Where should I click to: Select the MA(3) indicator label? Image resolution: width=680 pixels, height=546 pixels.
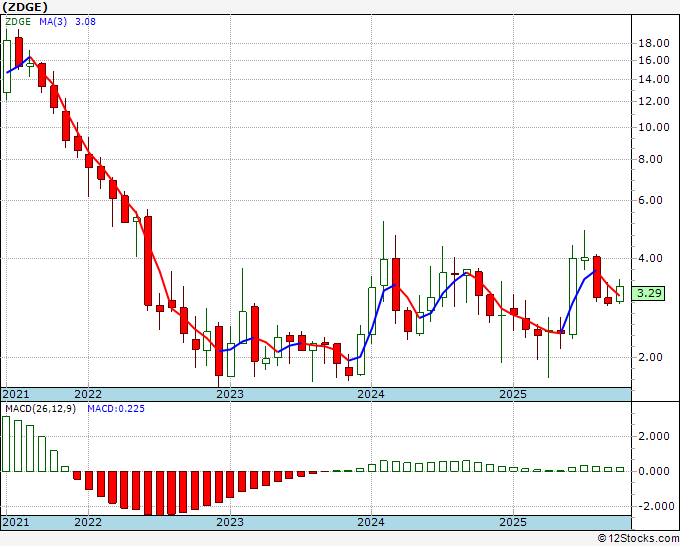point(53,22)
